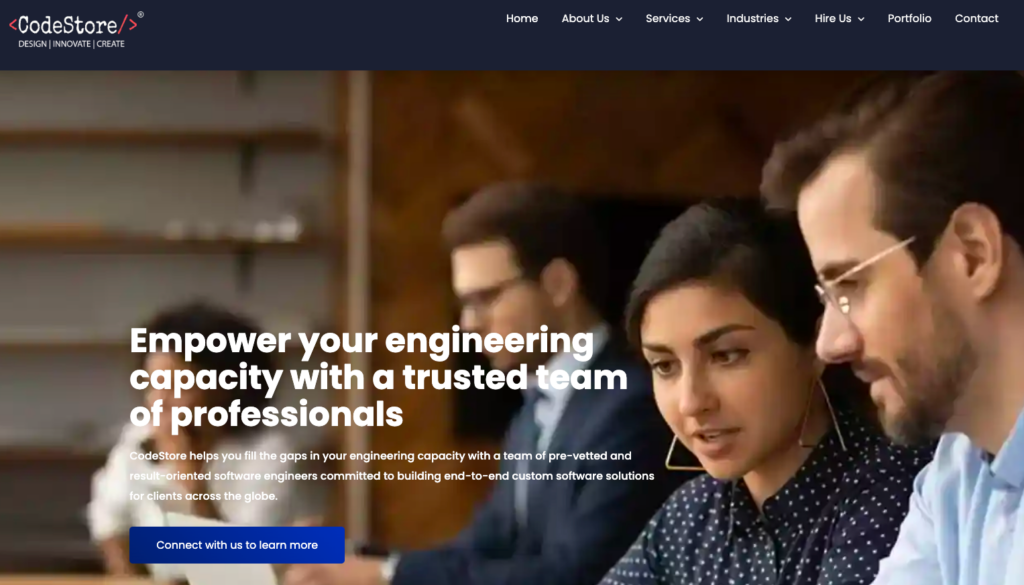The image size is (1024, 585).
Task: Open the Contact page link
Action: click(x=976, y=18)
